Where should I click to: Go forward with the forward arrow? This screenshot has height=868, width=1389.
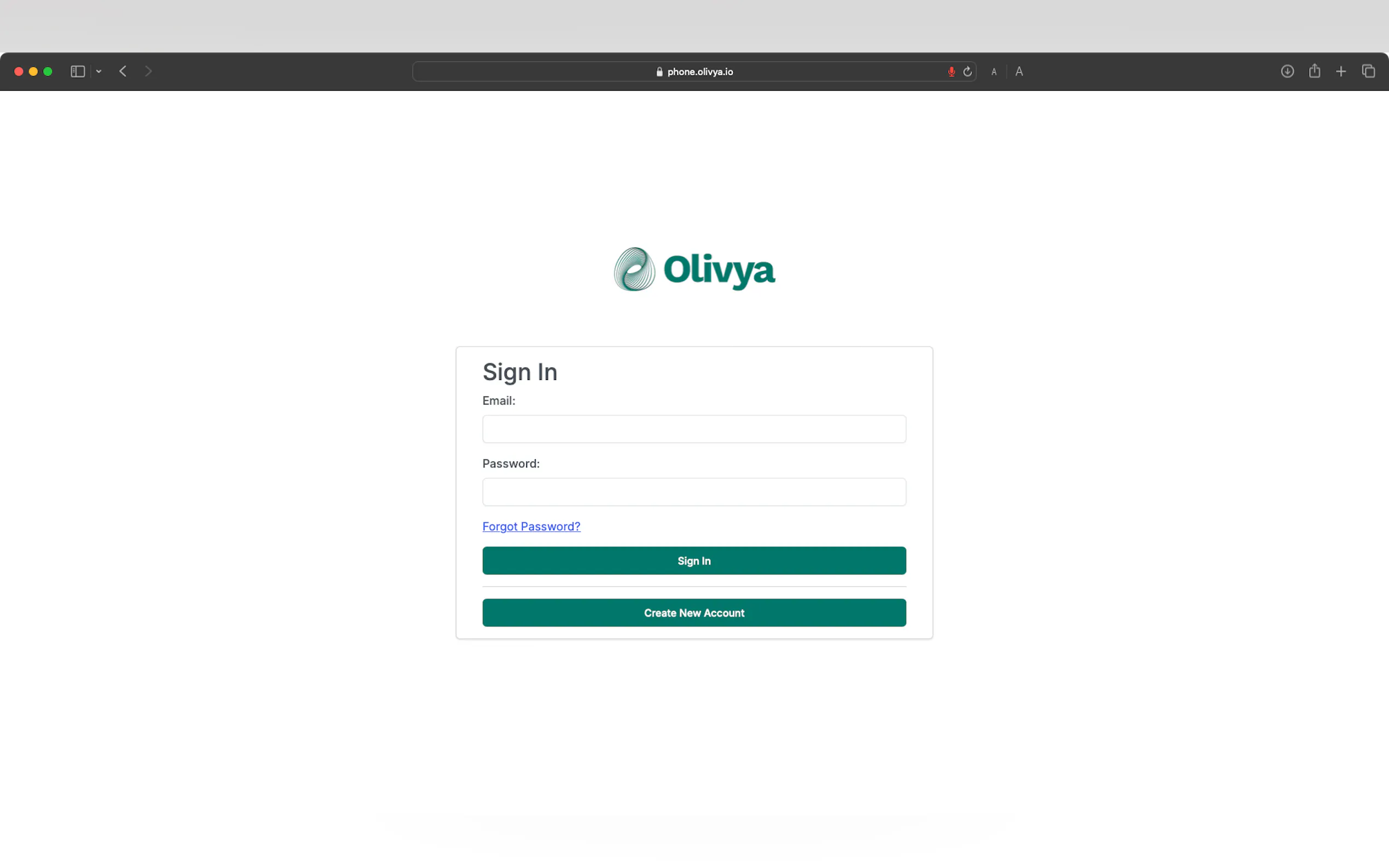(x=148, y=71)
